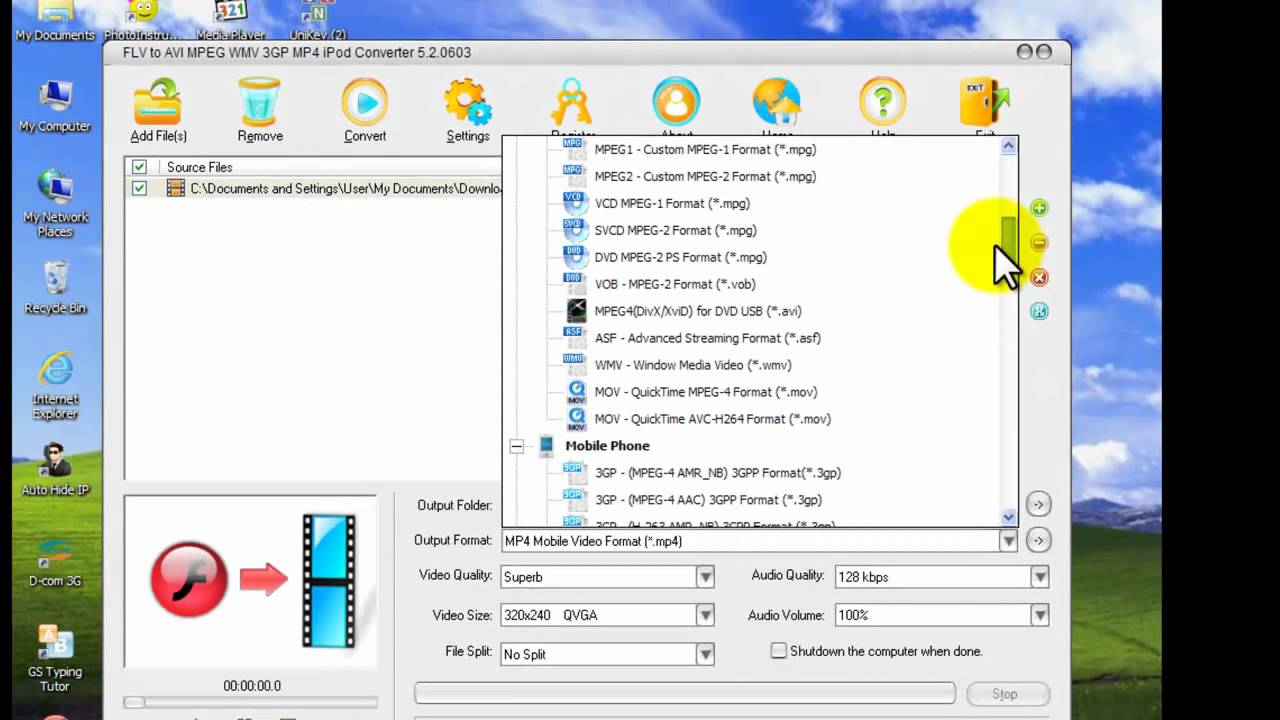
Task: Collapse the Mobile Phone tree group
Action: pyautogui.click(x=516, y=446)
